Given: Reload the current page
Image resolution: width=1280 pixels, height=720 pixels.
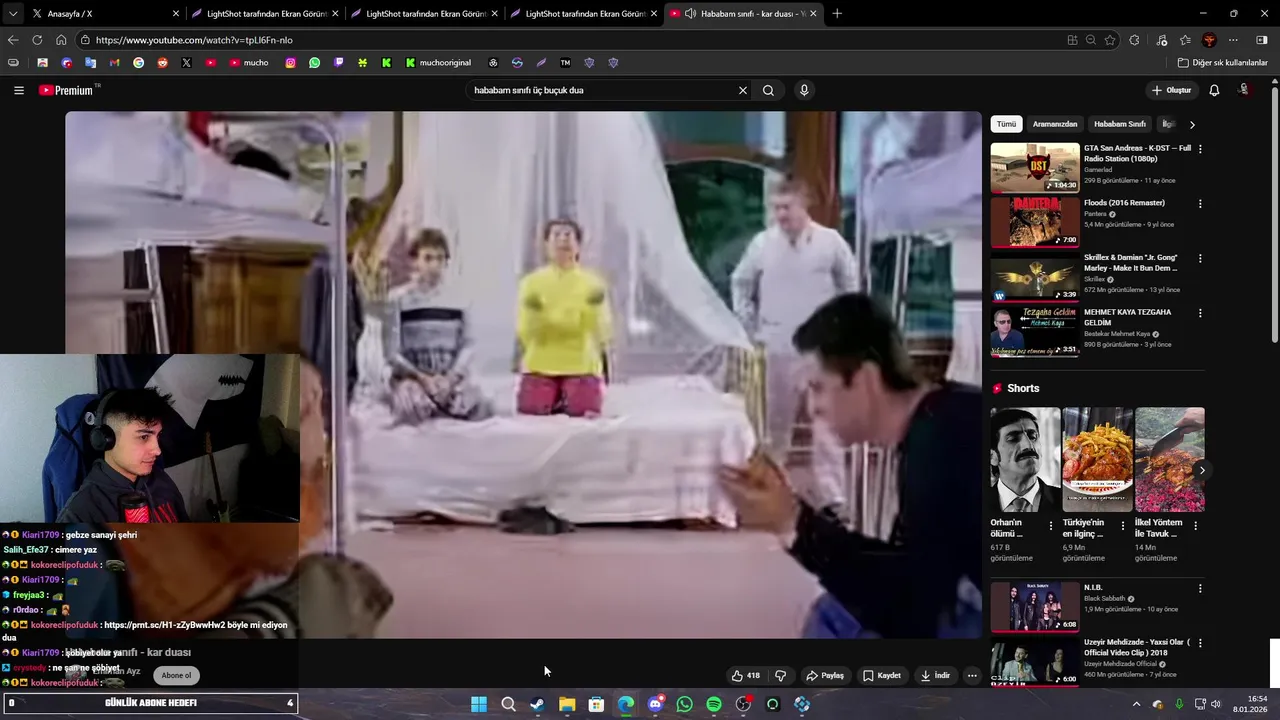Looking at the screenshot, I should (x=37, y=40).
